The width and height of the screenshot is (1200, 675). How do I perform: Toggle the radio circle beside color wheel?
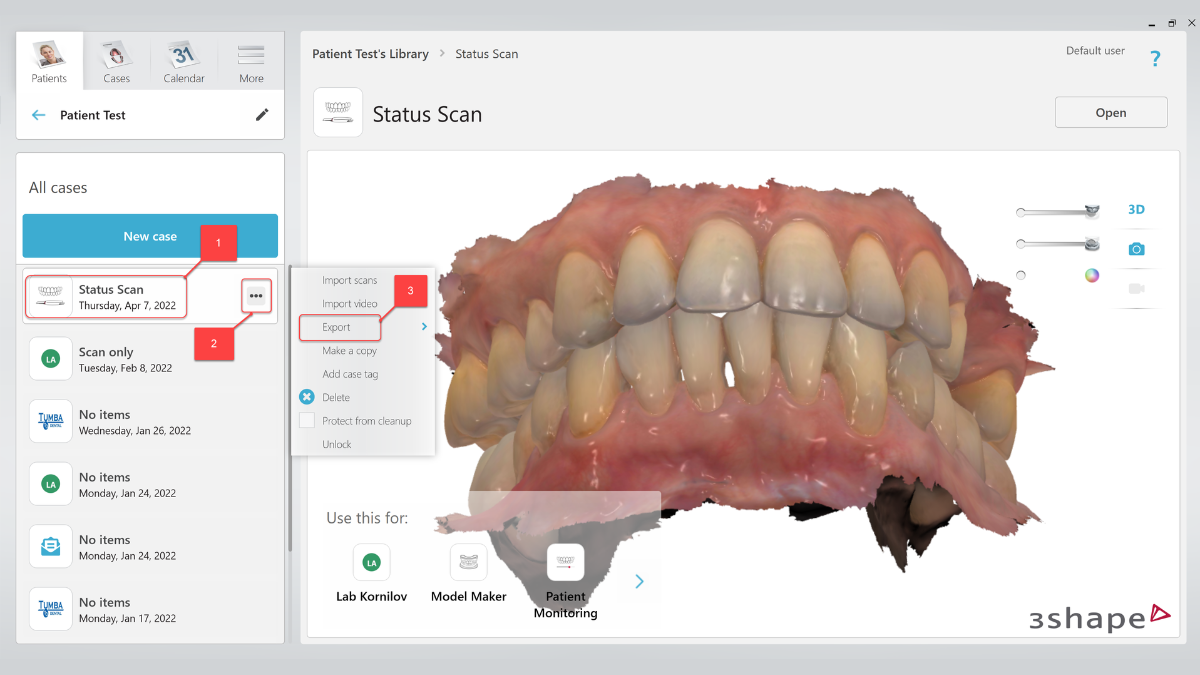1021,275
